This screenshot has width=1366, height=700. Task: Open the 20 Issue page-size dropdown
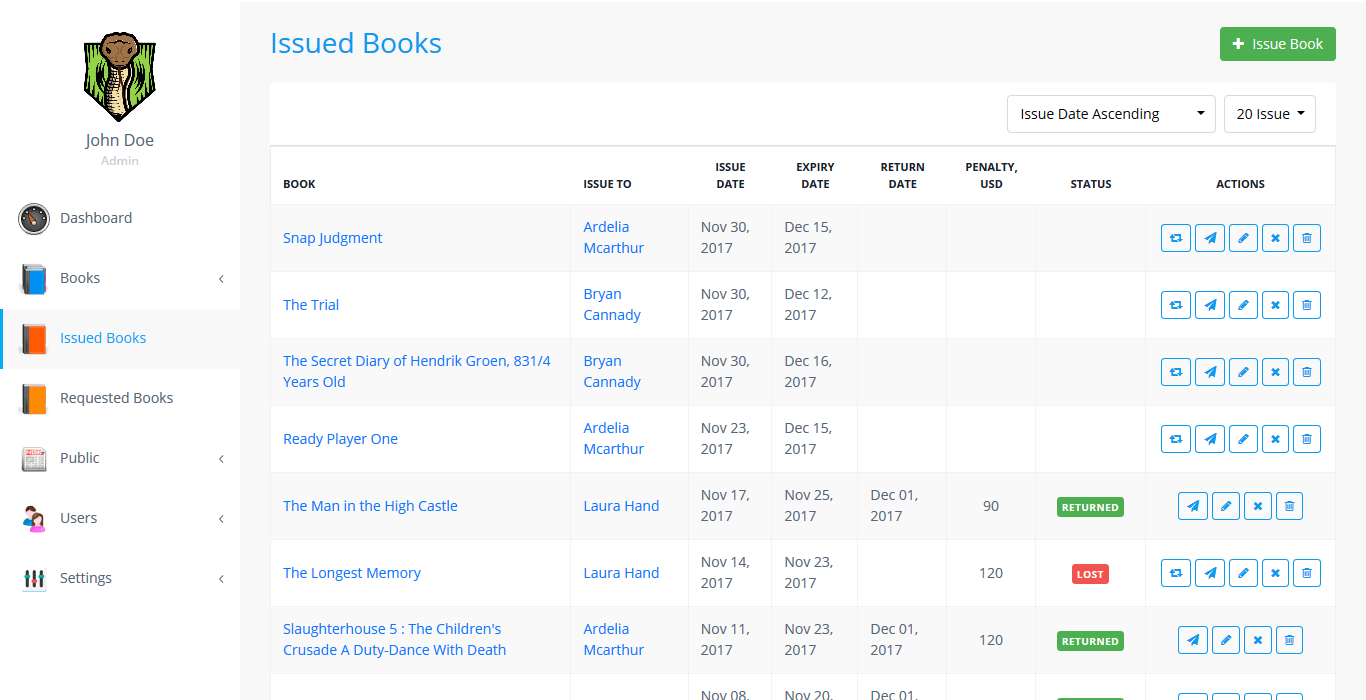(x=1269, y=114)
